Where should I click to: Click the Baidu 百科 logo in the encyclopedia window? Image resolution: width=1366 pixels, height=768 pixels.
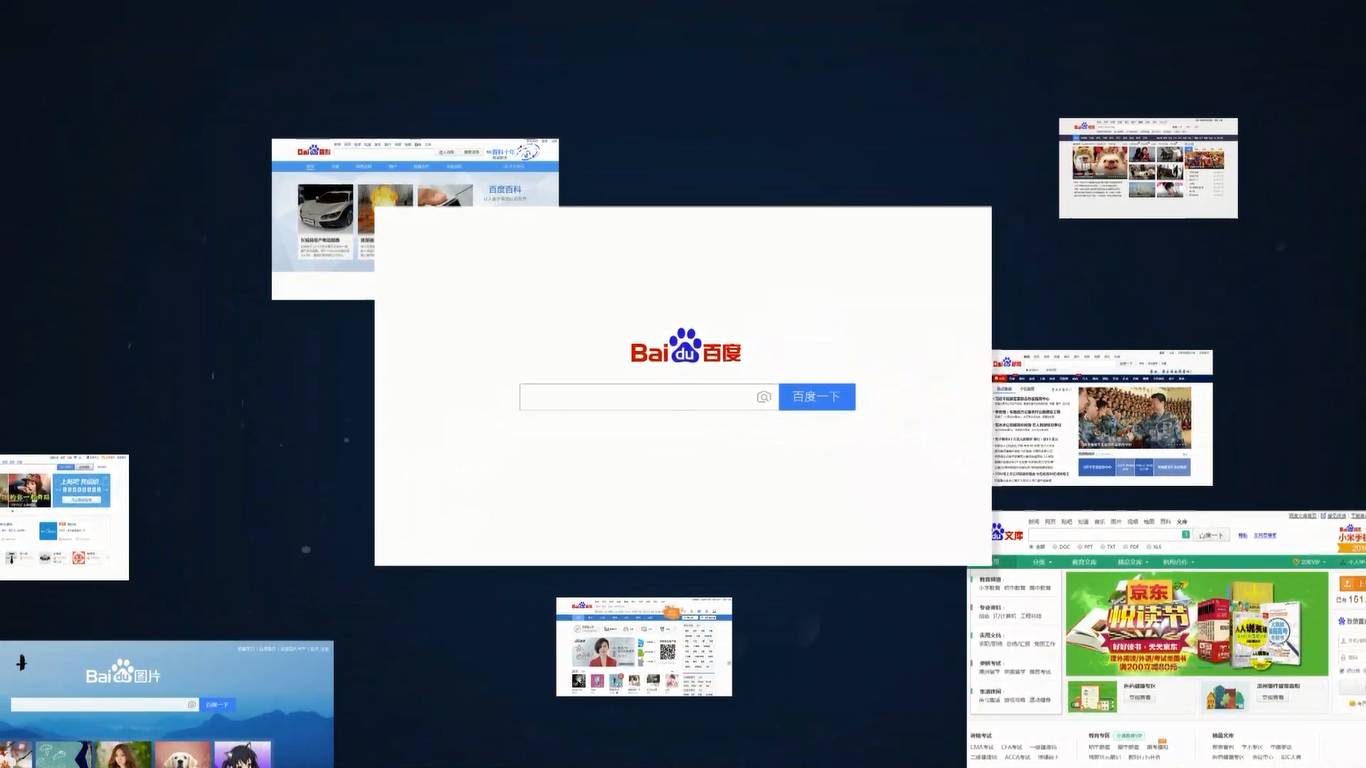[313, 152]
